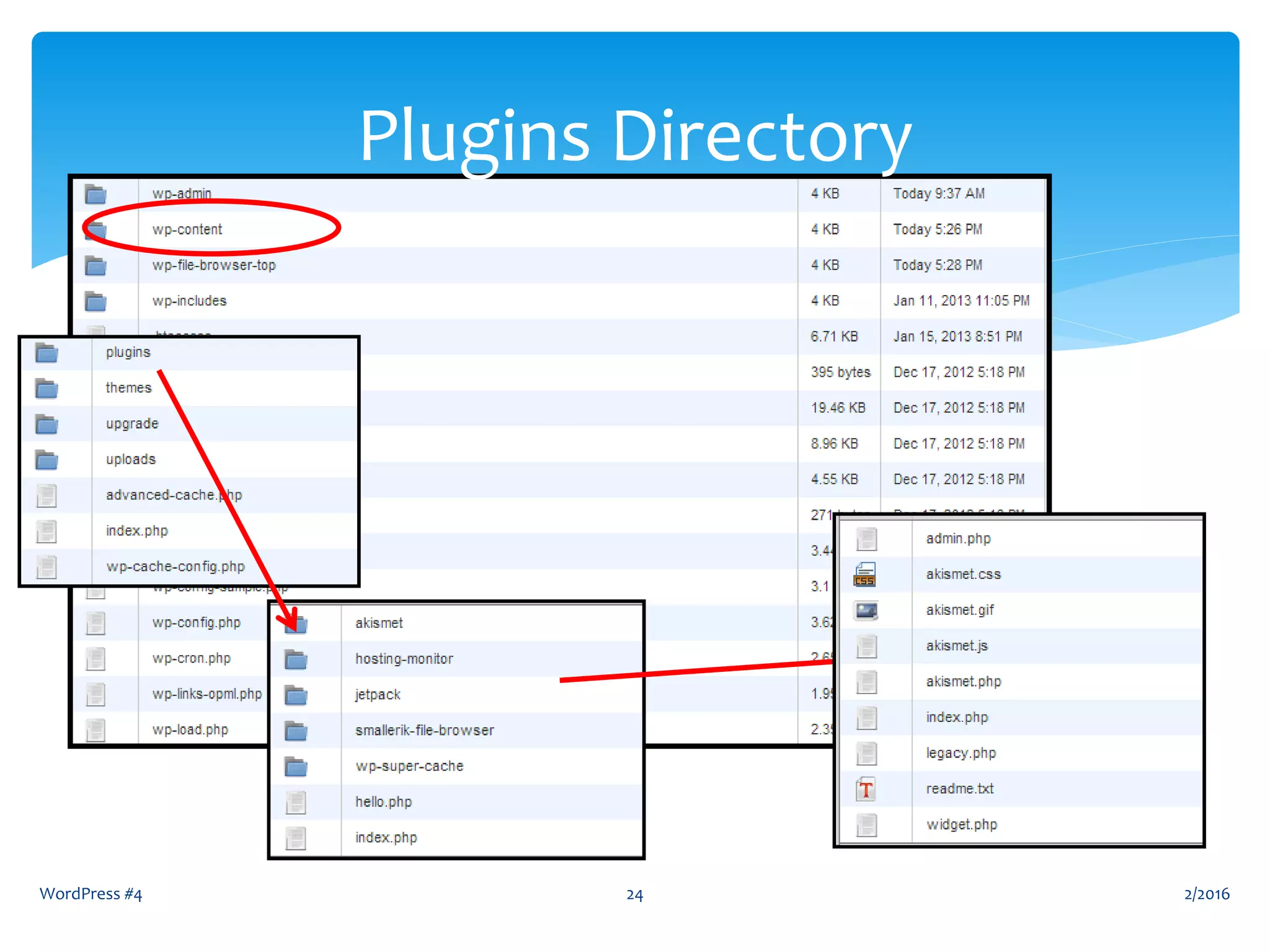Open the wp-super-cache folder name

(x=409, y=766)
